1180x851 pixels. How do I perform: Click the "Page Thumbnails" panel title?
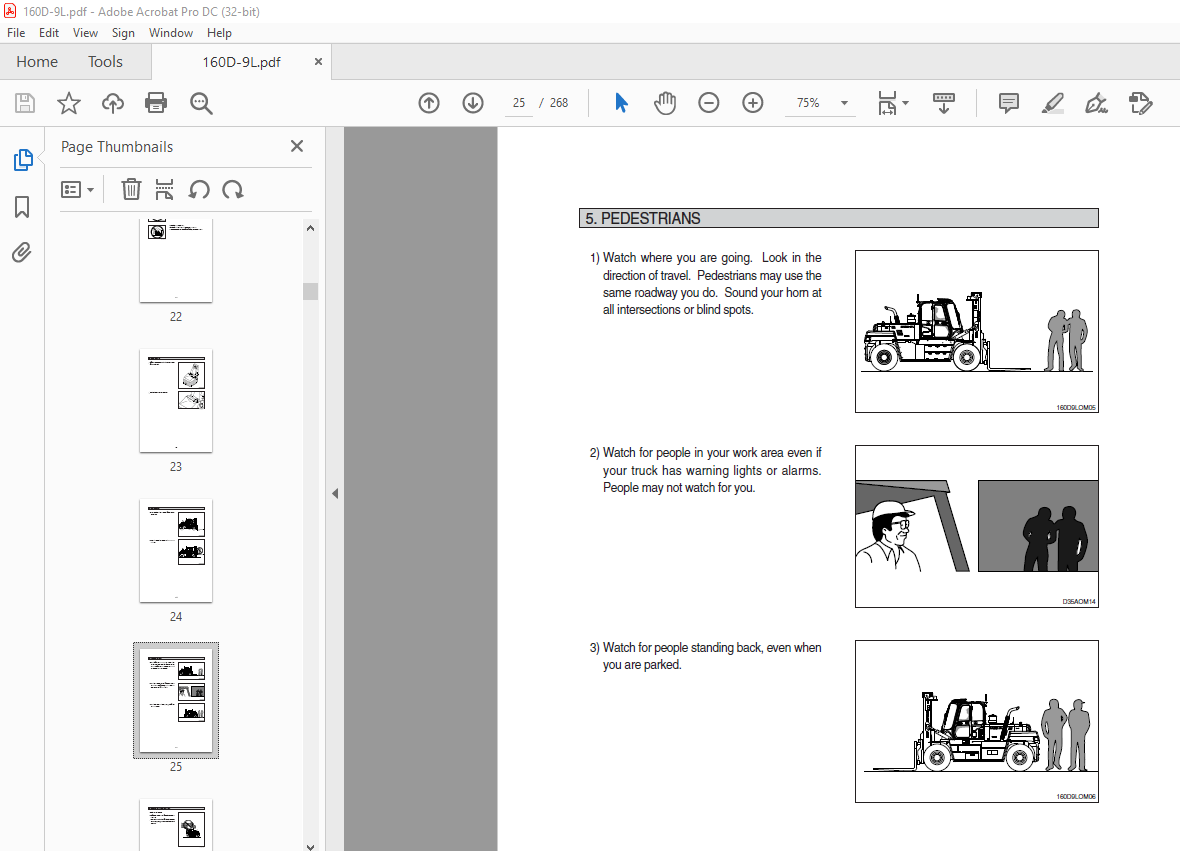pos(117,147)
